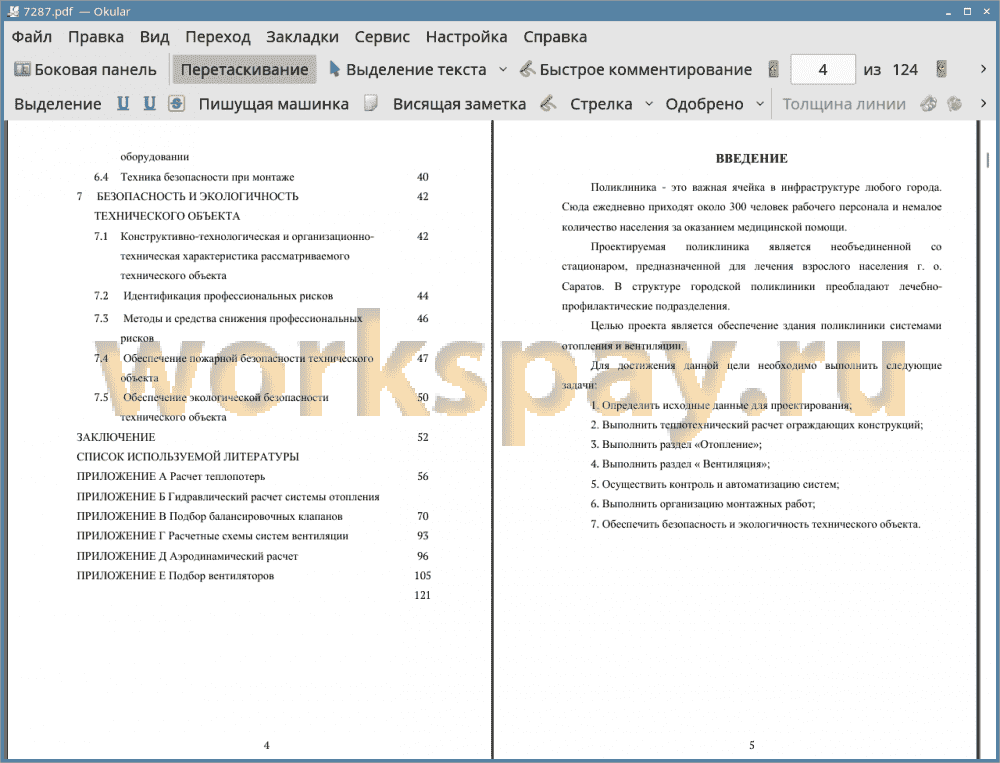Select the Пишущая машинка typewriter tool

click(x=274, y=104)
